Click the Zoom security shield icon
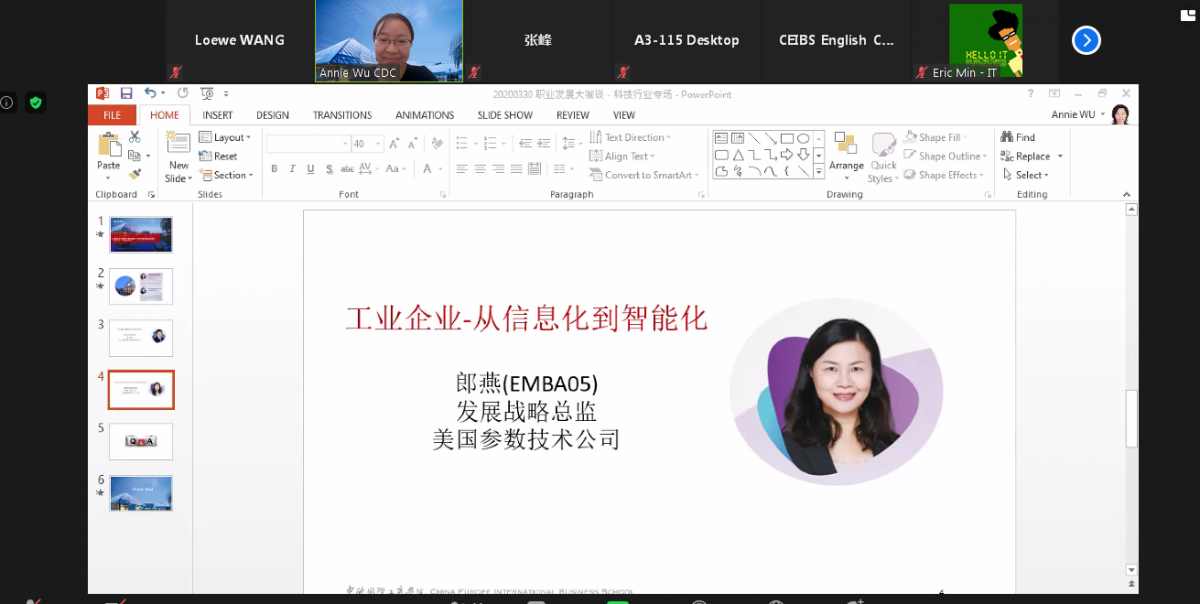 (35, 102)
